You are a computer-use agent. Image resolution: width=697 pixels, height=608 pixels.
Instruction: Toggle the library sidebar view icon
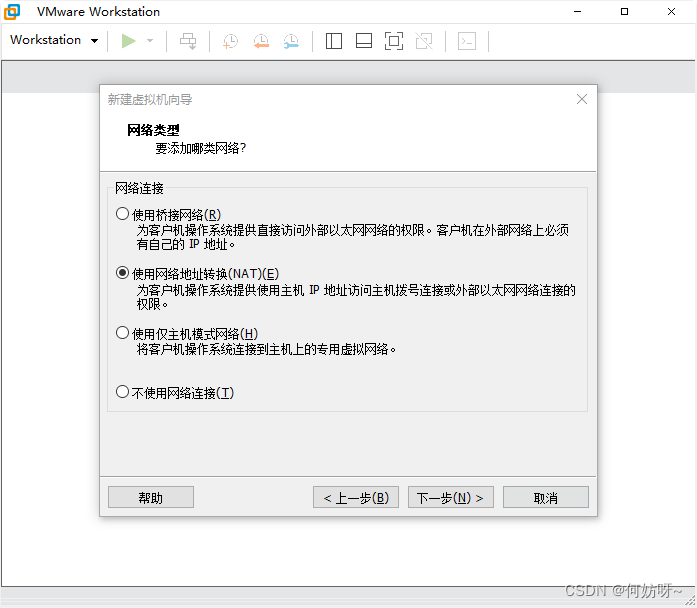(333, 41)
